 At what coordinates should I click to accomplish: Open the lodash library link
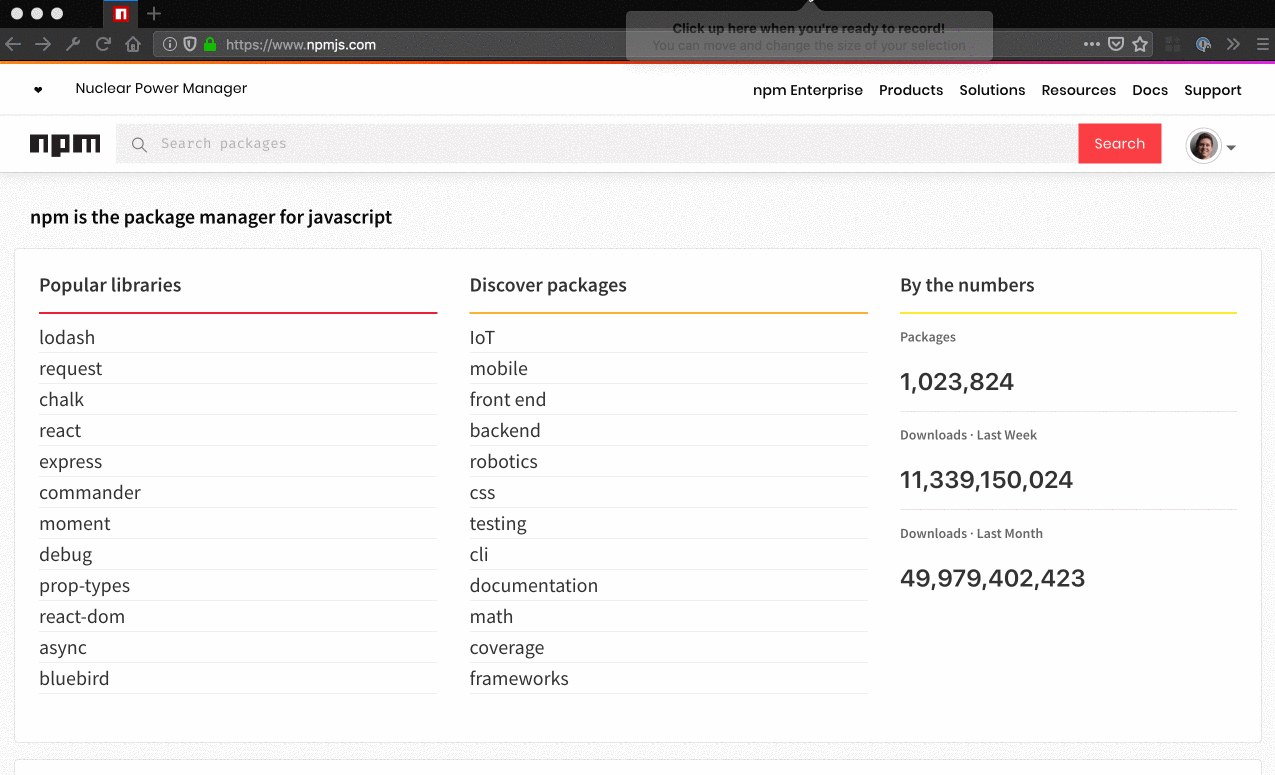point(67,338)
